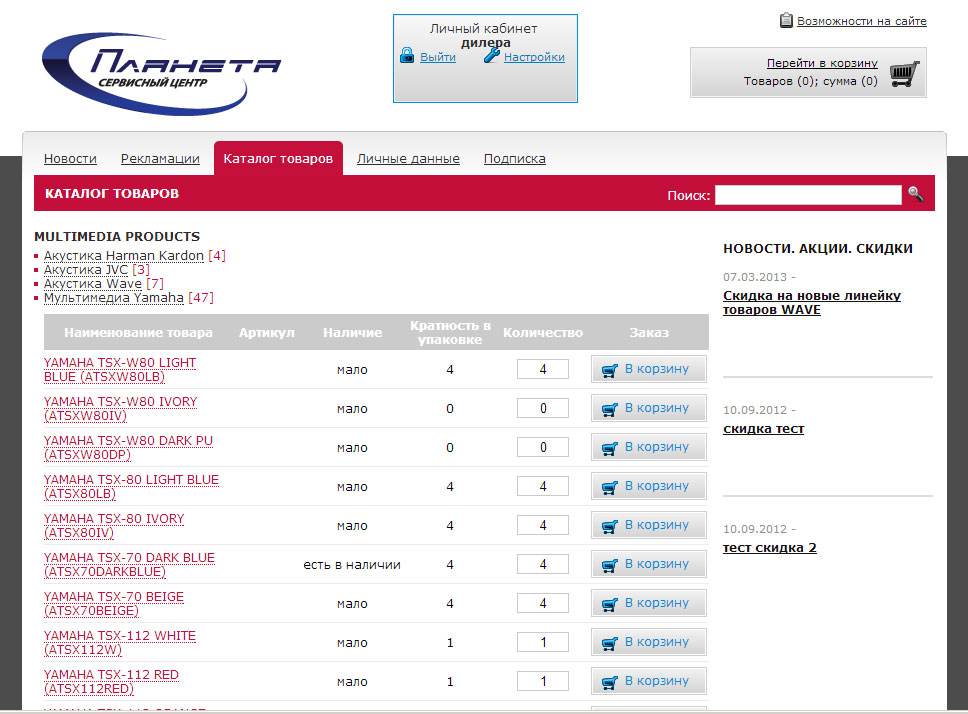The image size is (968, 714).
Task: Click the padlock icon beside Выйти
Action: 407,55
